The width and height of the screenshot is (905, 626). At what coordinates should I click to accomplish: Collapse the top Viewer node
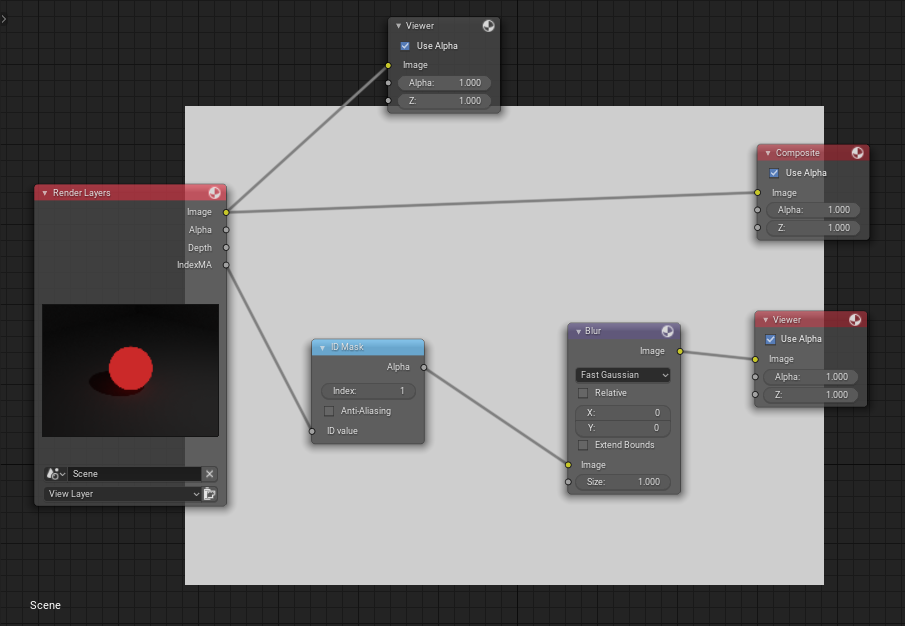[398, 26]
